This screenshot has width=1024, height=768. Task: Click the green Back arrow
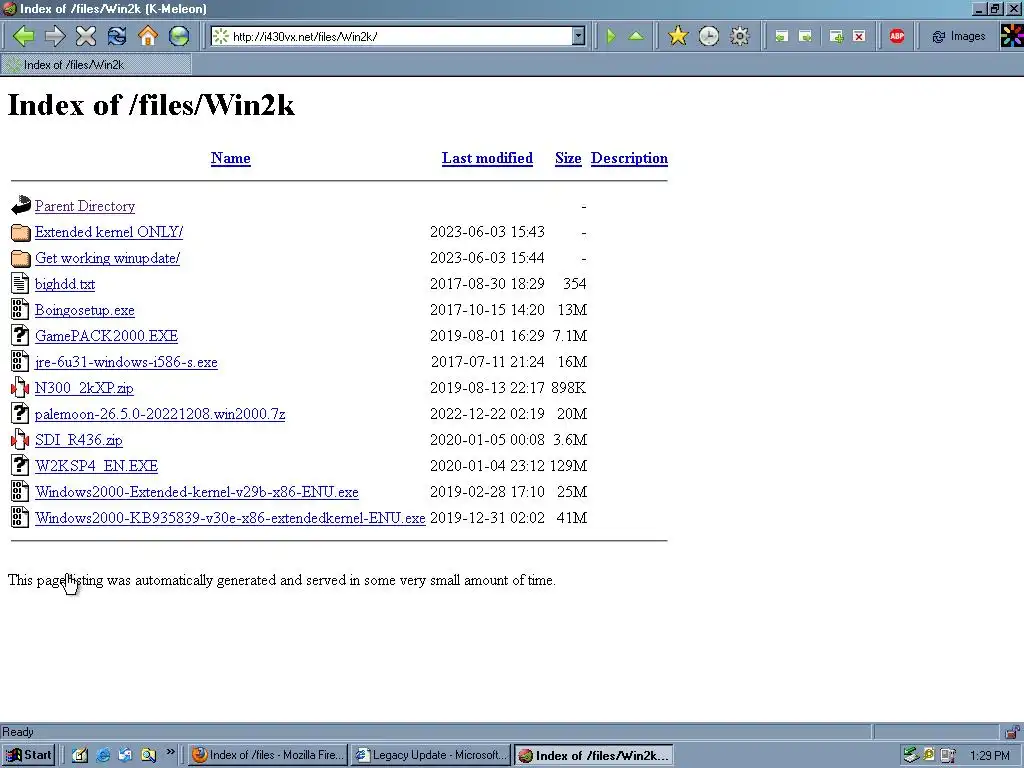click(x=24, y=37)
